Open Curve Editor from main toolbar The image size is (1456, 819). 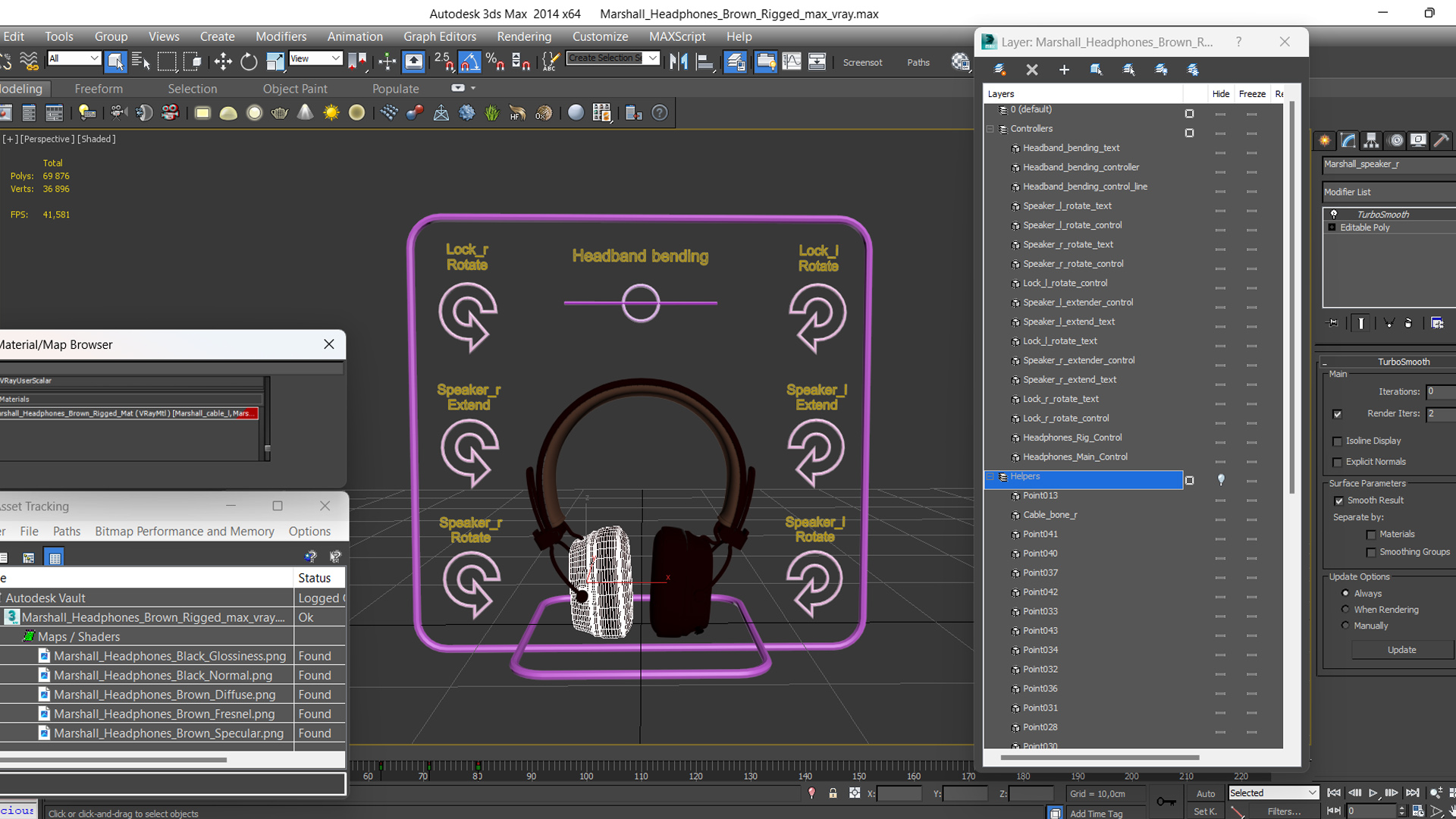791,61
